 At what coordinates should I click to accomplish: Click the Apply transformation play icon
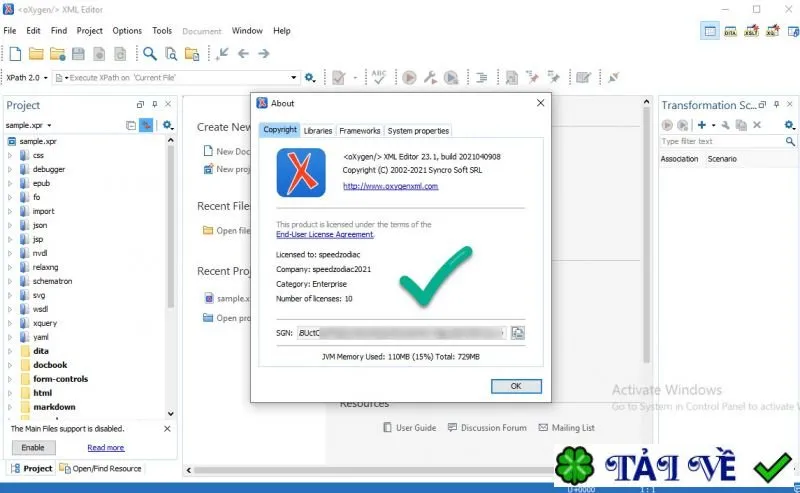click(409, 78)
